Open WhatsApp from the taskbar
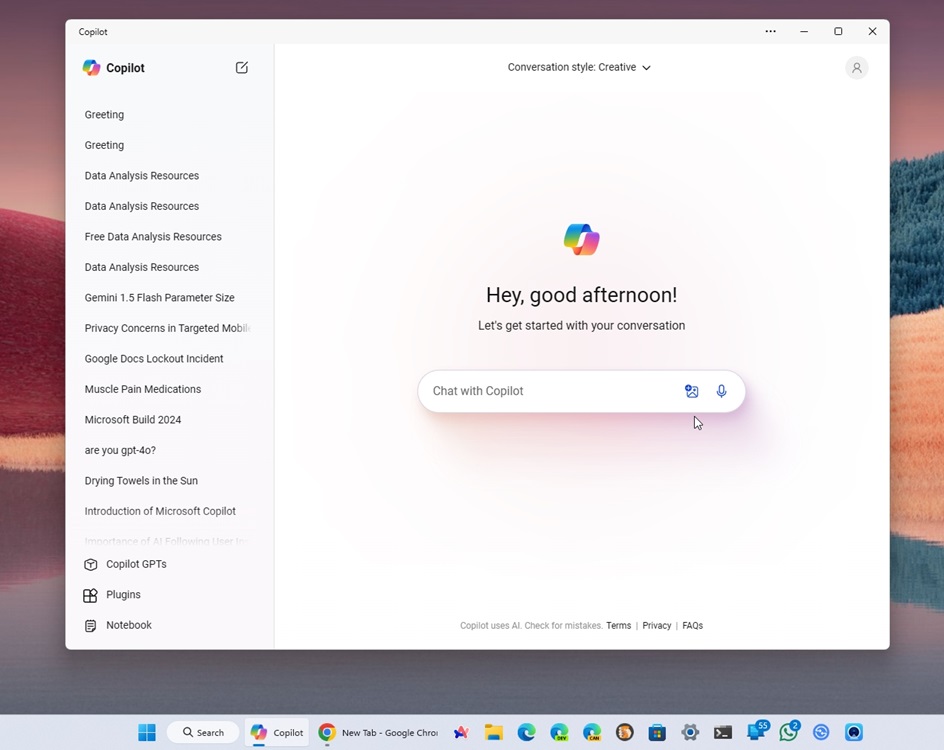The width and height of the screenshot is (944, 750). pyautogui.click(x=788, y=732)
